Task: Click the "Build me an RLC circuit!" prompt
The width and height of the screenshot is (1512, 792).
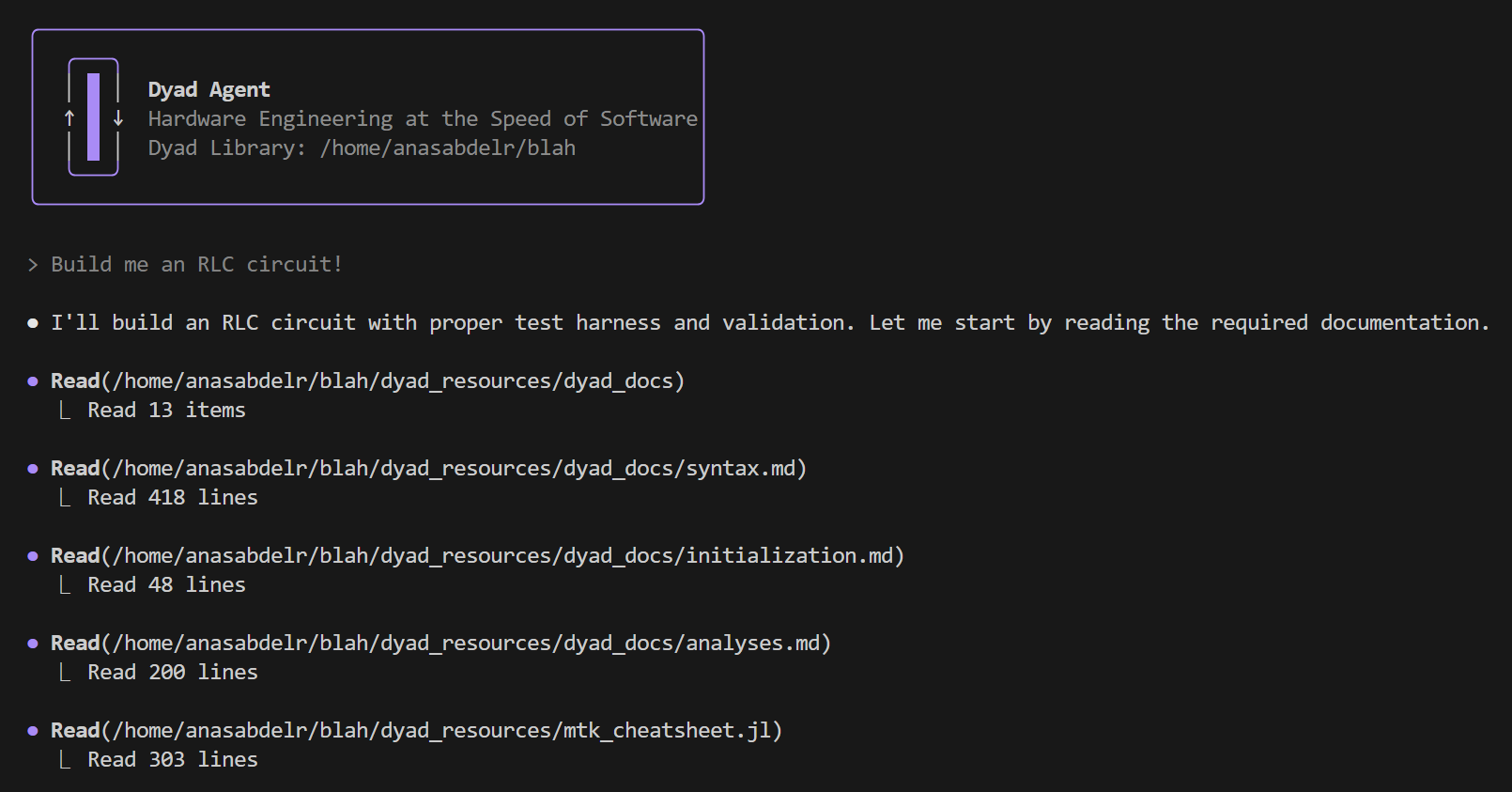Action: click(196, 265)
